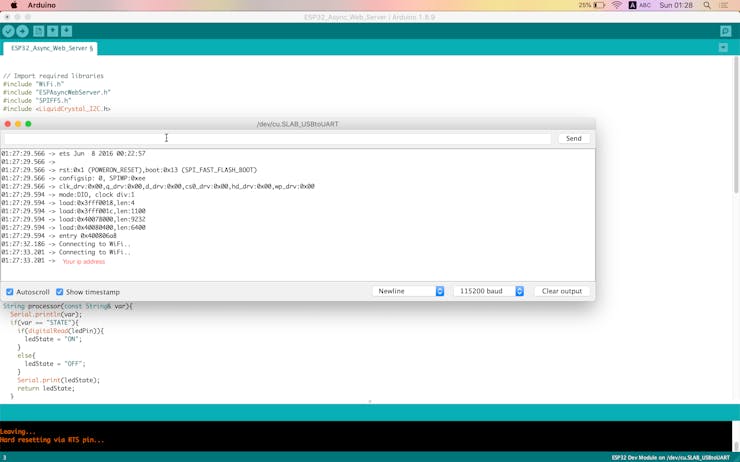
Task: Select the ESP32_Async_Web_Server tab
Action: (51, 48)
